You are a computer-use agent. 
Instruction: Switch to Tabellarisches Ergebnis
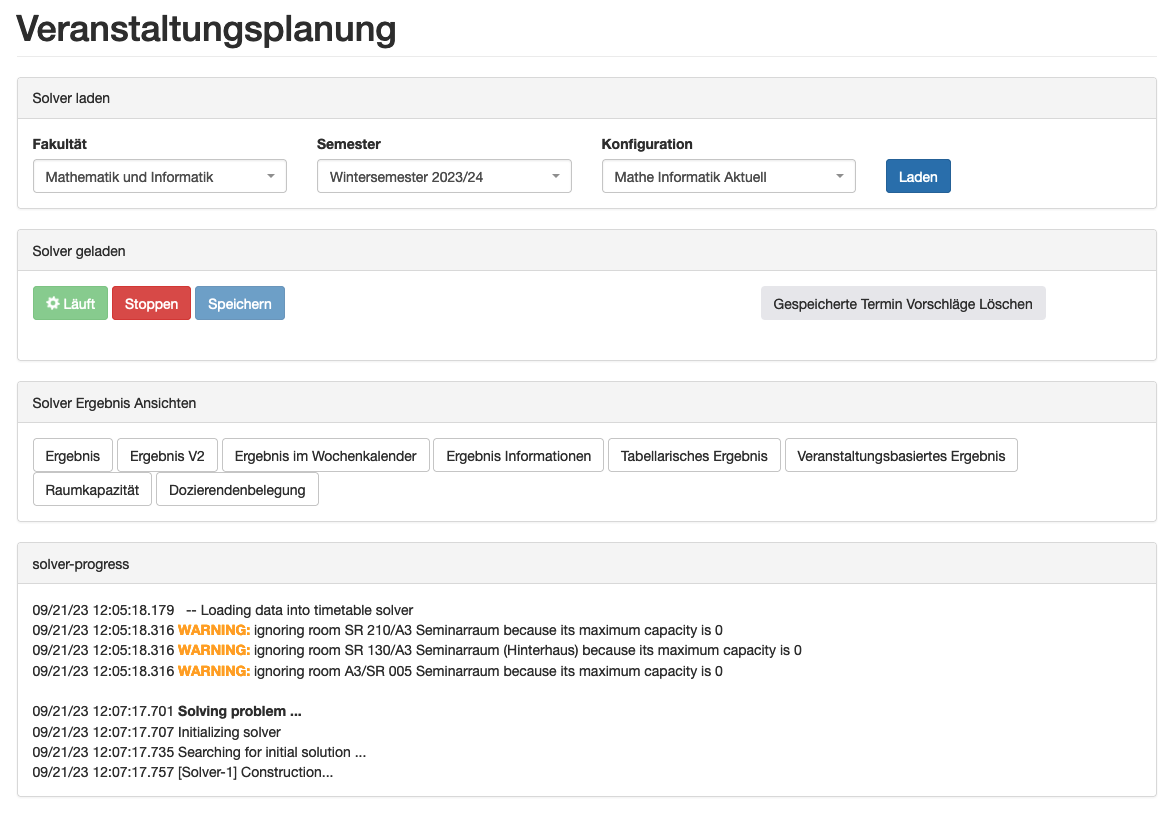point(694,456)
